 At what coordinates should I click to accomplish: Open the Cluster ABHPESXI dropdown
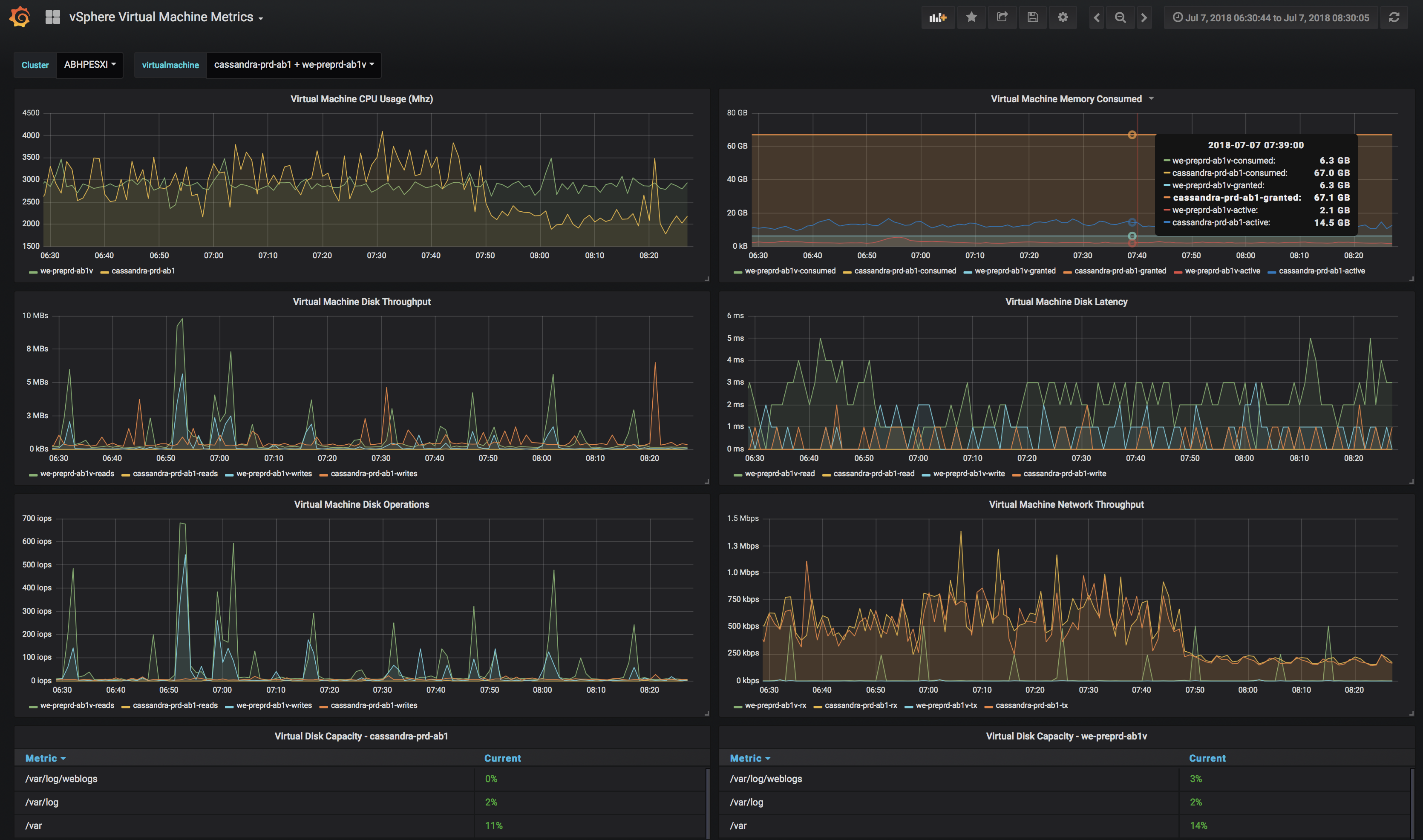tap(90, 64)
